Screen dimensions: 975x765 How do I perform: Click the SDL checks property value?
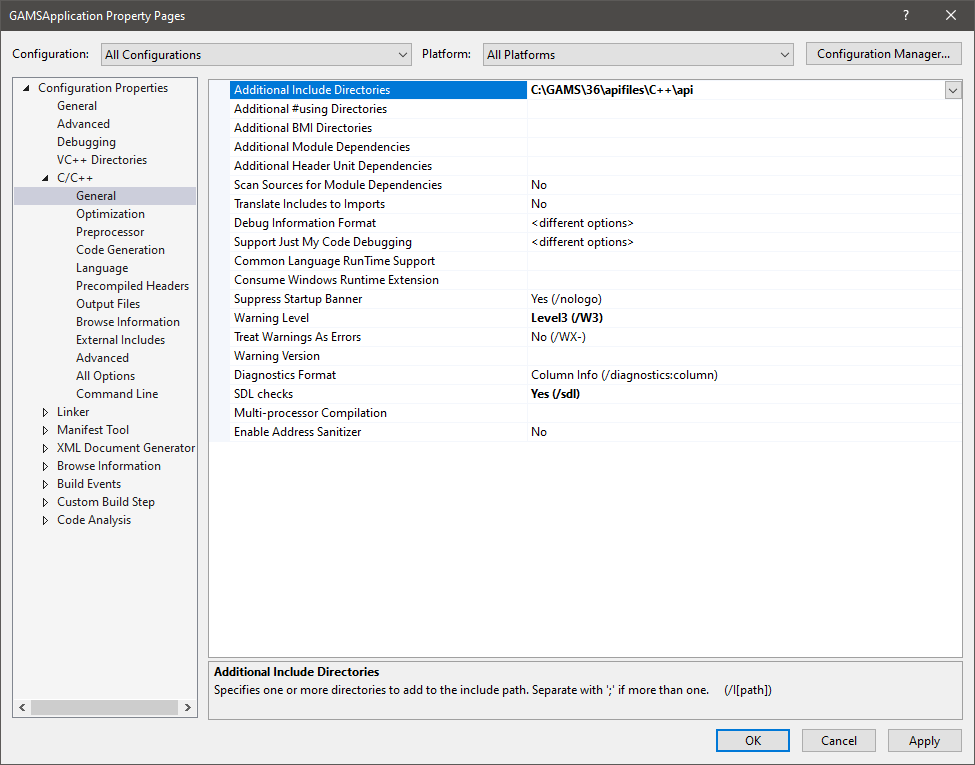555,394
